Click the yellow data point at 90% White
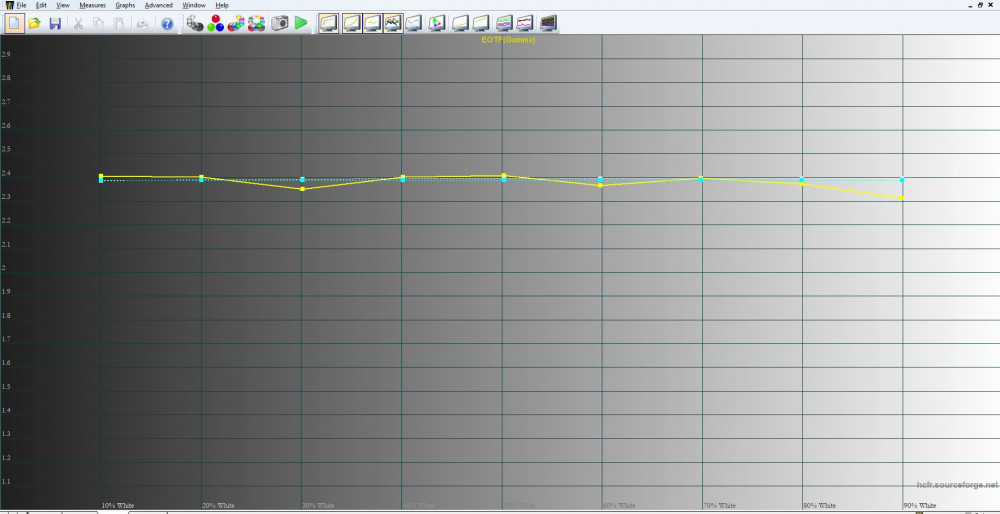Viewport: 1000px width, 514px height. (902, 197)
